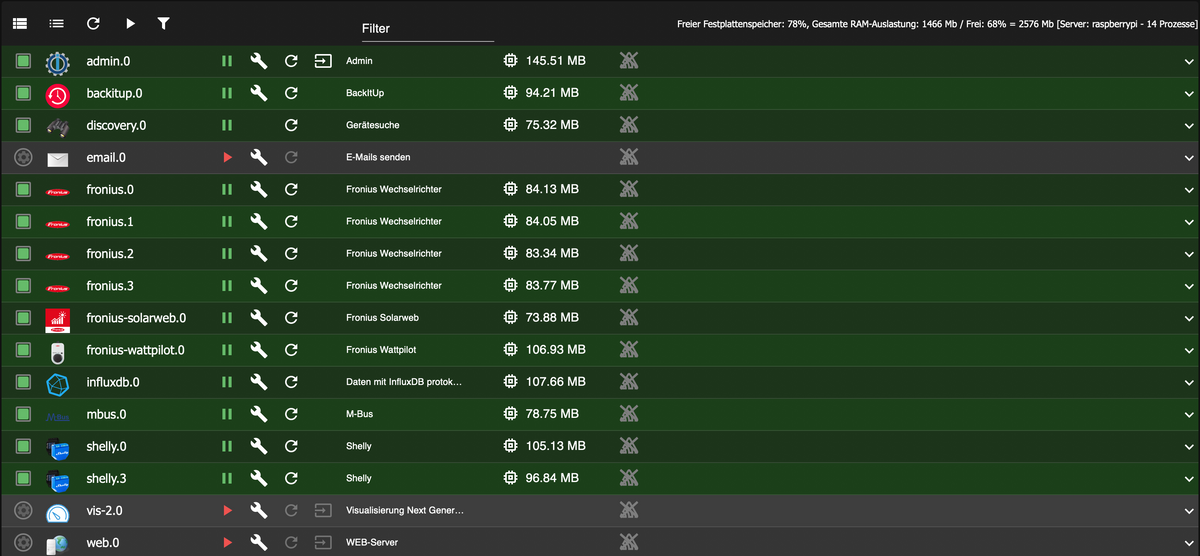The width and height of the screenshot is (1200, 556).
Task: Click the play button in the top toolbar
Action: click(x=130, y=22)
